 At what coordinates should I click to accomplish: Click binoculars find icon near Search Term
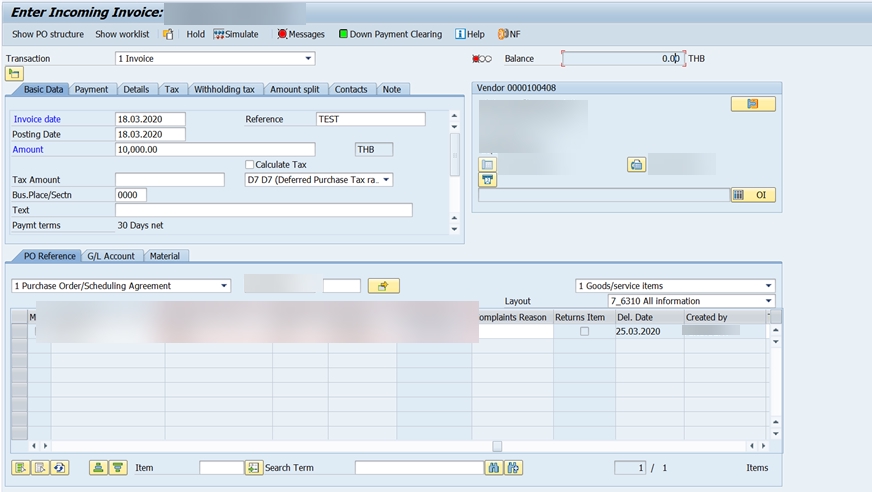(493, 467)
